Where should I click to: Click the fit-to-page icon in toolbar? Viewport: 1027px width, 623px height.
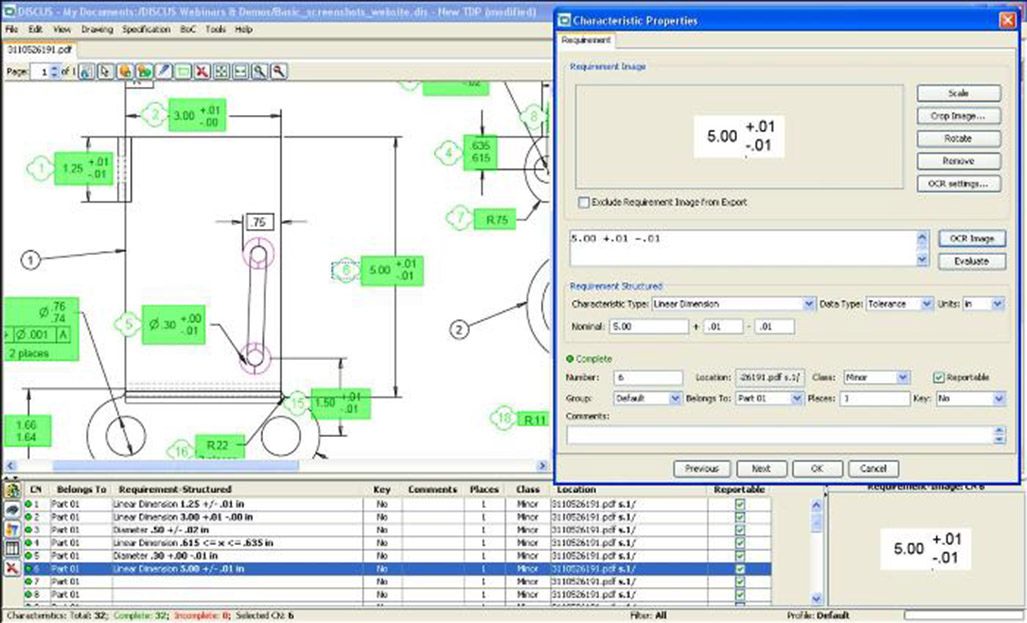pos(221,72)
